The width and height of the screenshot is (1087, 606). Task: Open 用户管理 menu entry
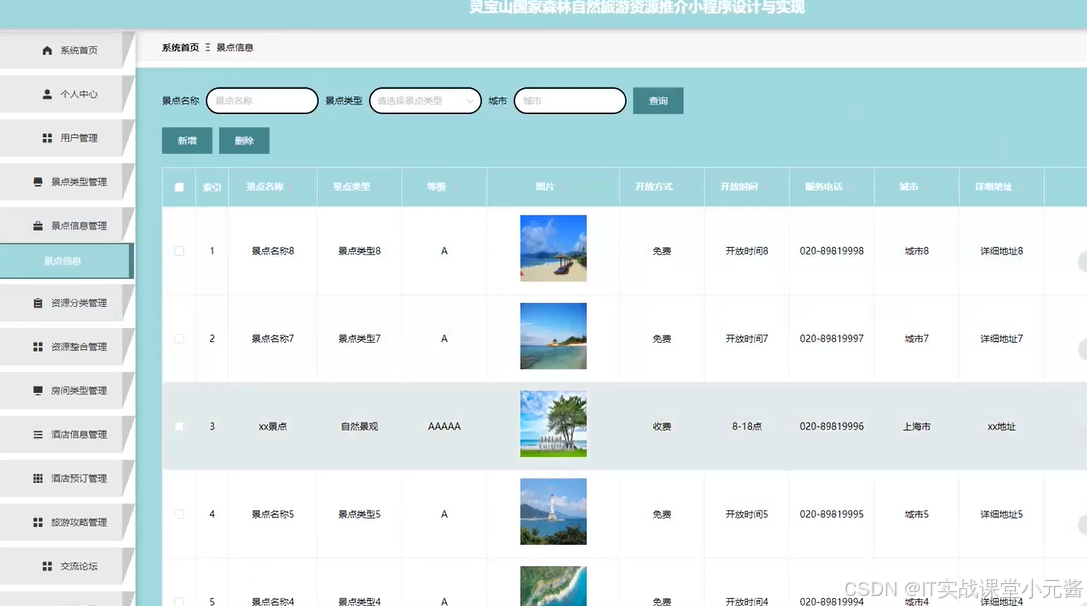65,138
